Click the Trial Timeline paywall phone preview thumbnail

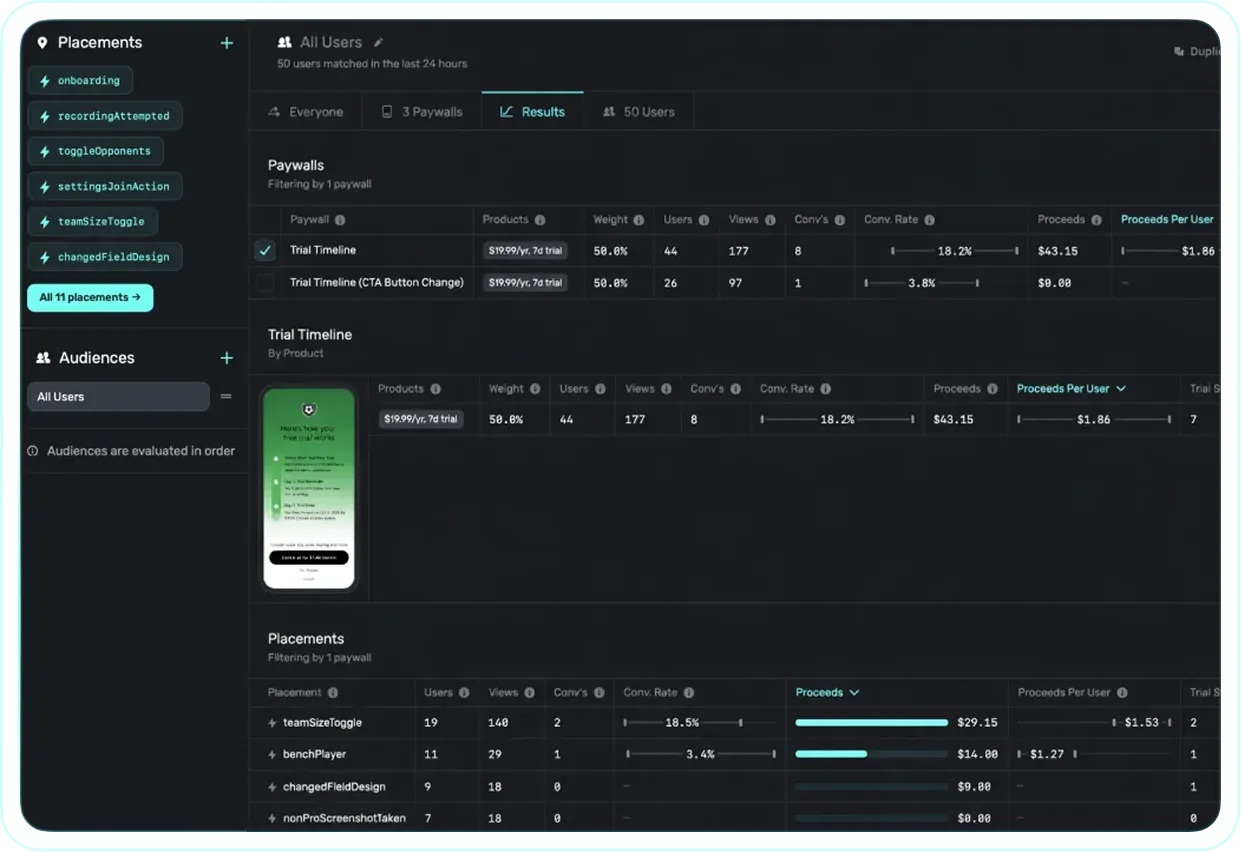(x=309, y=489)
